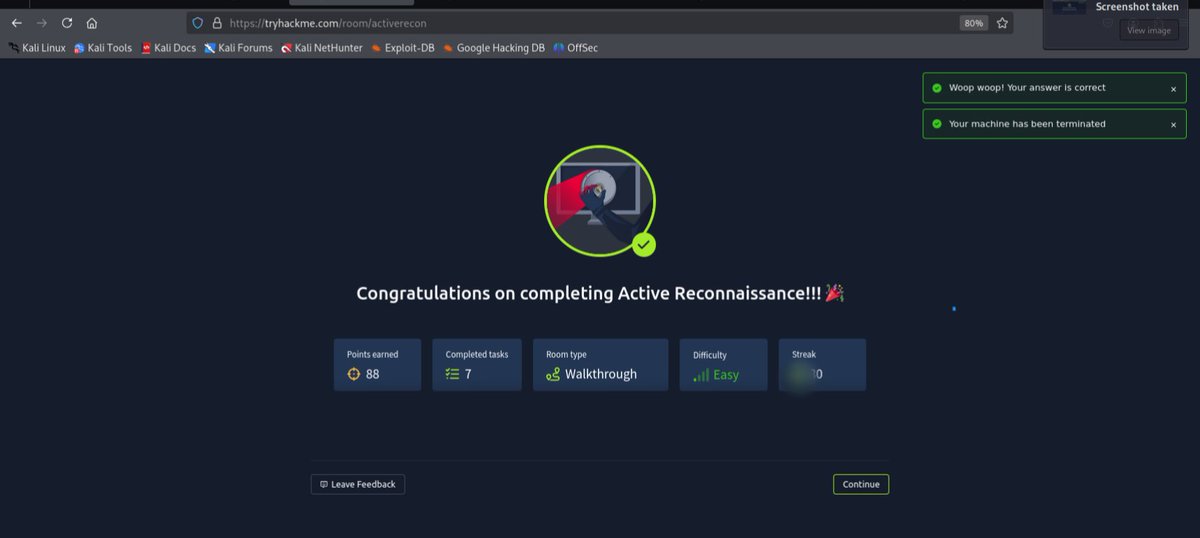The width and height of the screenshot is (1200, 538).
Task: Open Kali NetHunter bookmark
Action: (322, 47)
